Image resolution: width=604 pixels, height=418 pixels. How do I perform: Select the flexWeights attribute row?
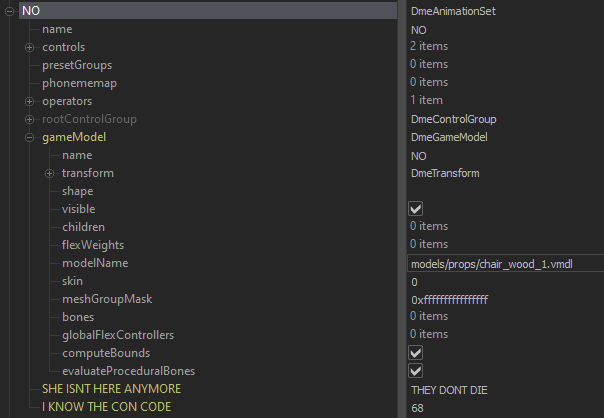[92, 245]
